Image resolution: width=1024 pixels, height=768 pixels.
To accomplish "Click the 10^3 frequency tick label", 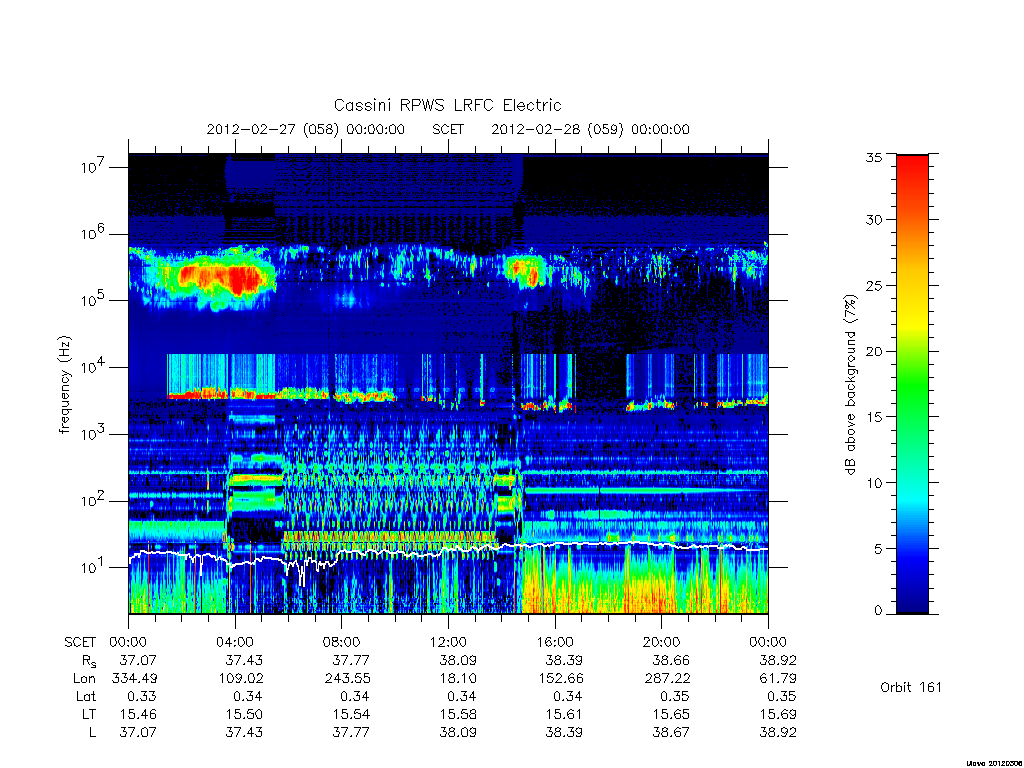I will tap(94, 434).
